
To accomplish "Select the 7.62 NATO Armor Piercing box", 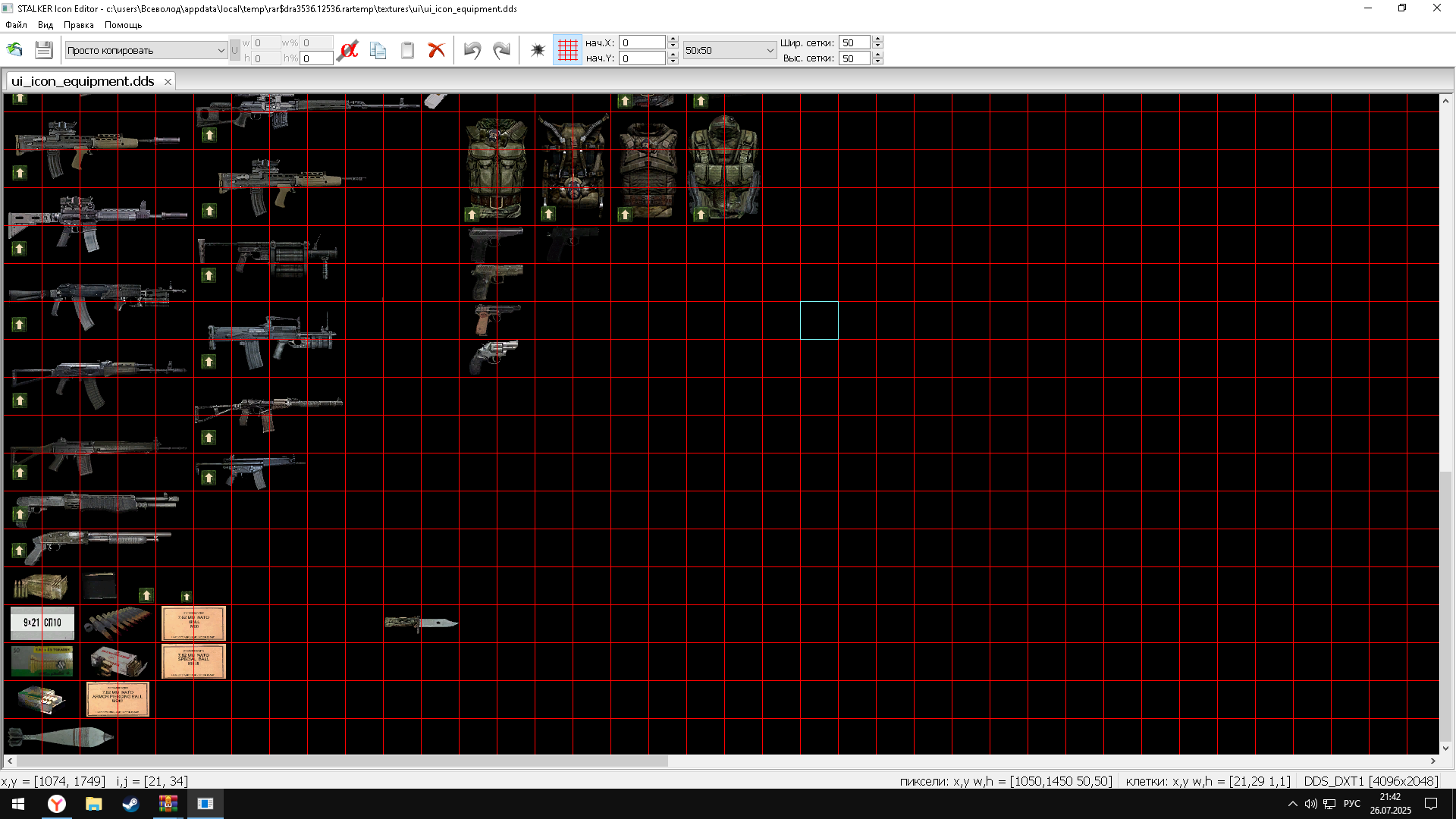I will pos(118,699).
